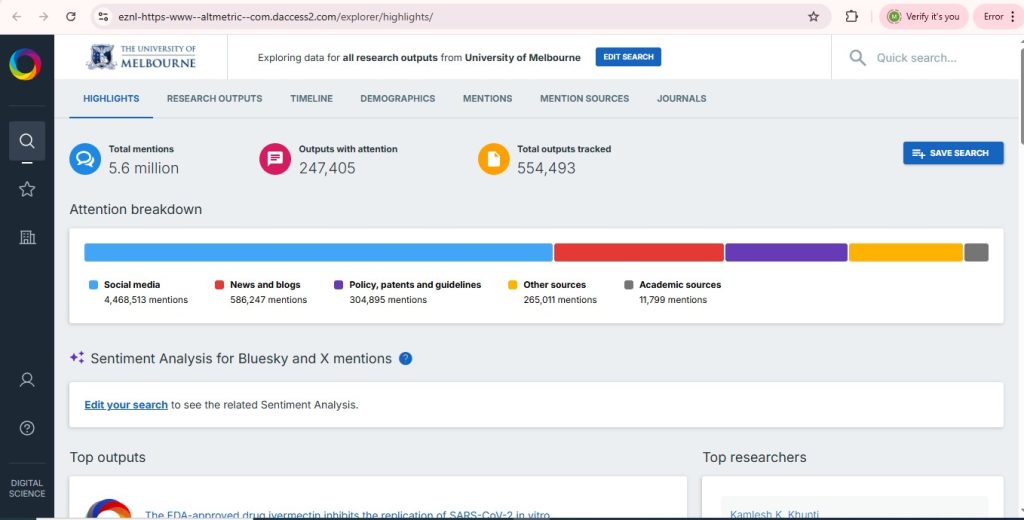Click the Digital Science logo text
1024x520 pixels.
(27, 488)
